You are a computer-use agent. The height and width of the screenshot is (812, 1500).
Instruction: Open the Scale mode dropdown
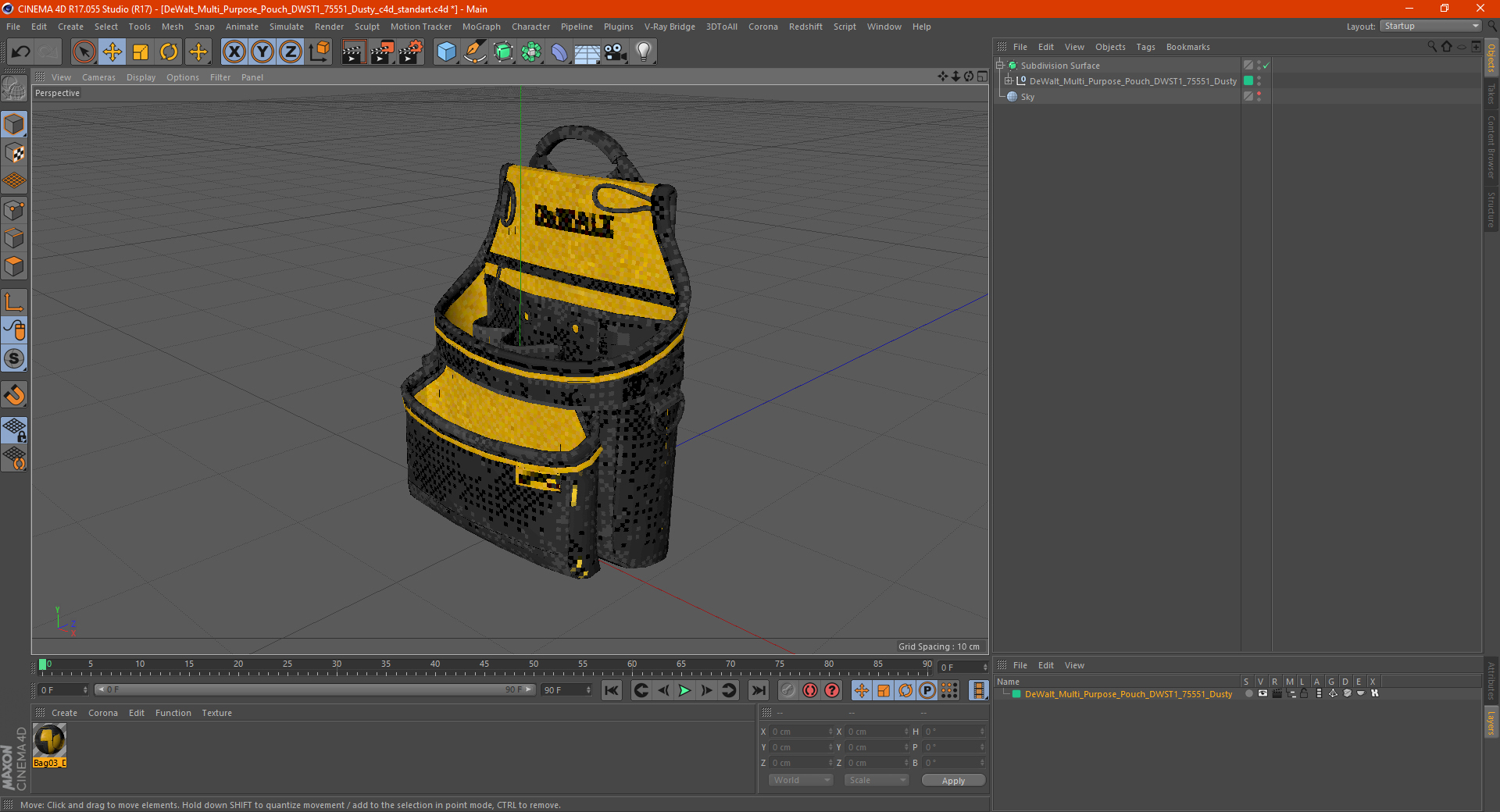click(877, 780)
